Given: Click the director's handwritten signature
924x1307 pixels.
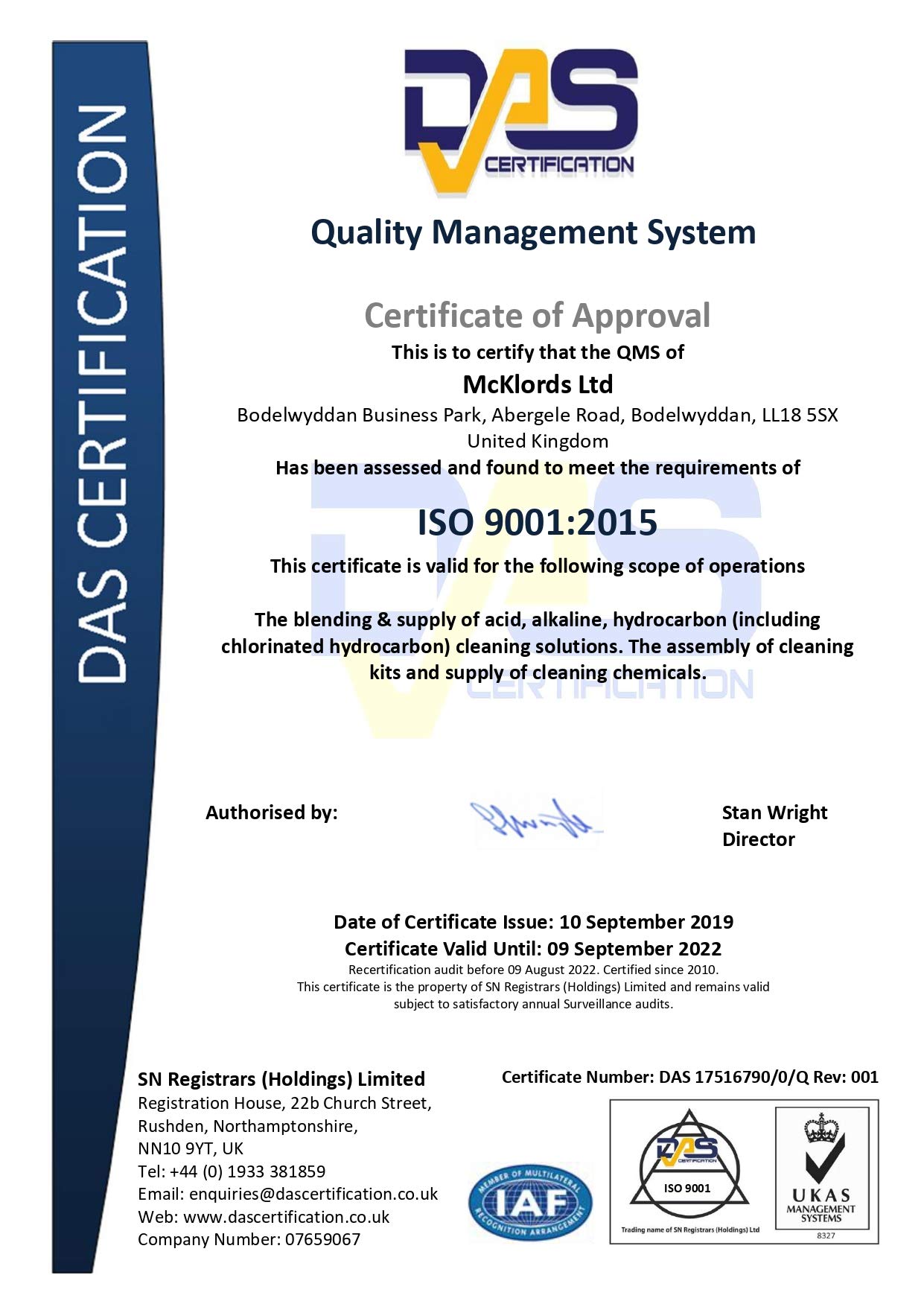Looking at the screenshot, I should pos(536,819).
